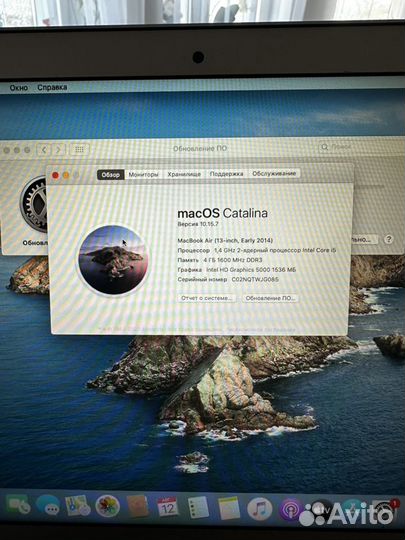Click the Обновление ПО window title
This screenshot has height=540, width=405.
click(200, 148)
